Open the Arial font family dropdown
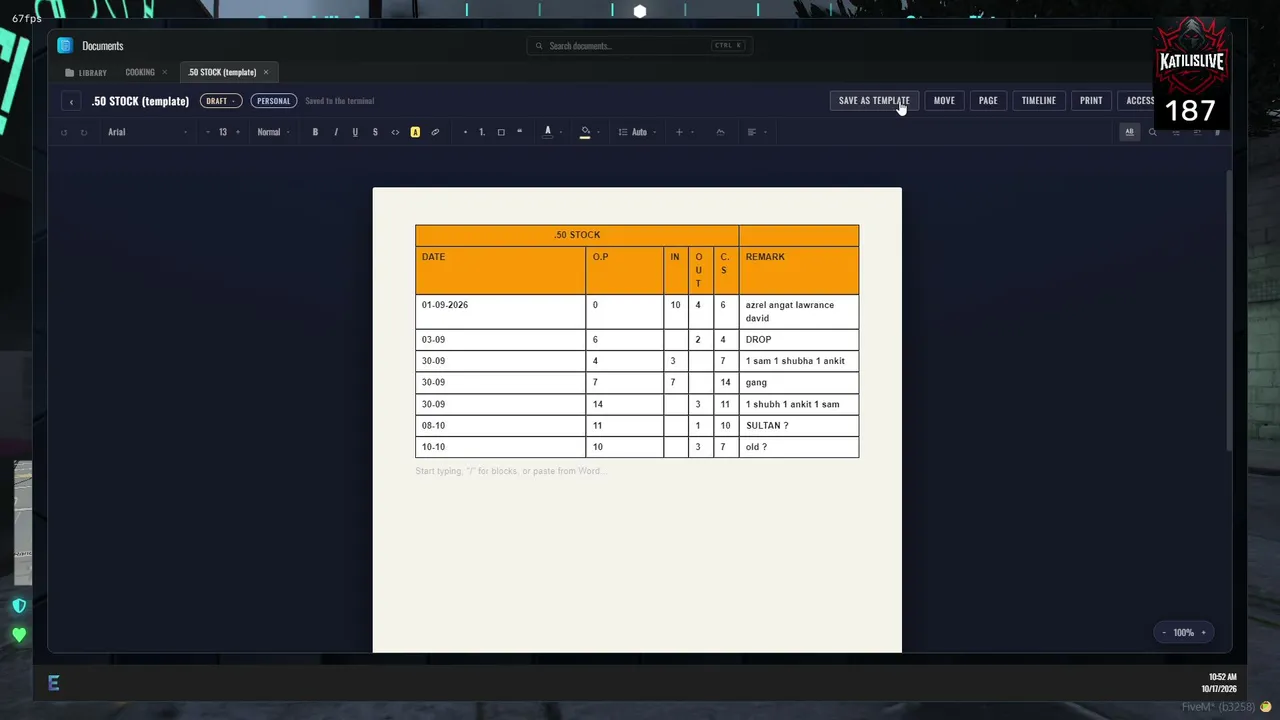 click(x=148, y=132)
